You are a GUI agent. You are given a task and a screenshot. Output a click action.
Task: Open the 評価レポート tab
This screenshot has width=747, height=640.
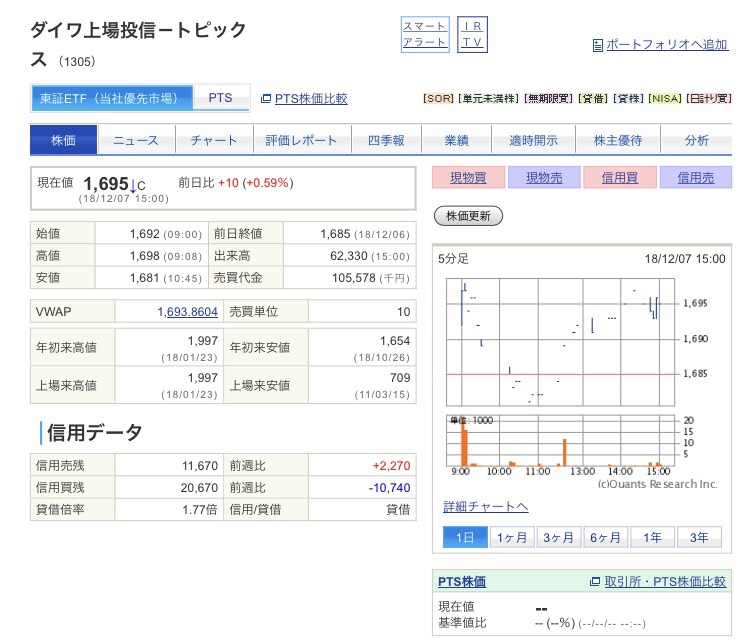[302, 140]
